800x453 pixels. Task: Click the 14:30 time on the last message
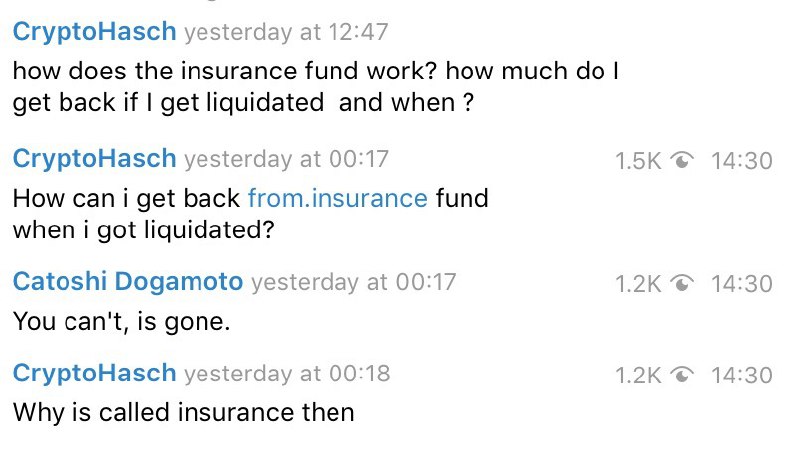[x=741, y=375]
